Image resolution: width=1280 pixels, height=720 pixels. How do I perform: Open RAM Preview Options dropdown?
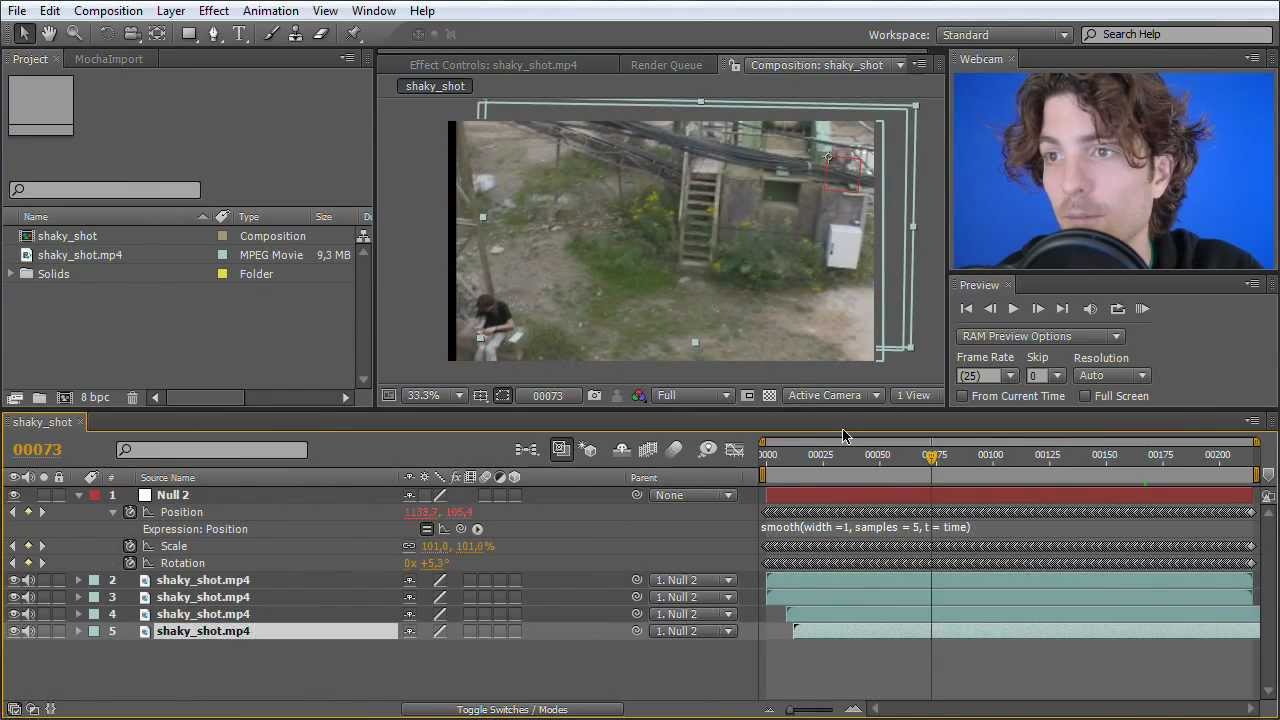point(1040,336)
